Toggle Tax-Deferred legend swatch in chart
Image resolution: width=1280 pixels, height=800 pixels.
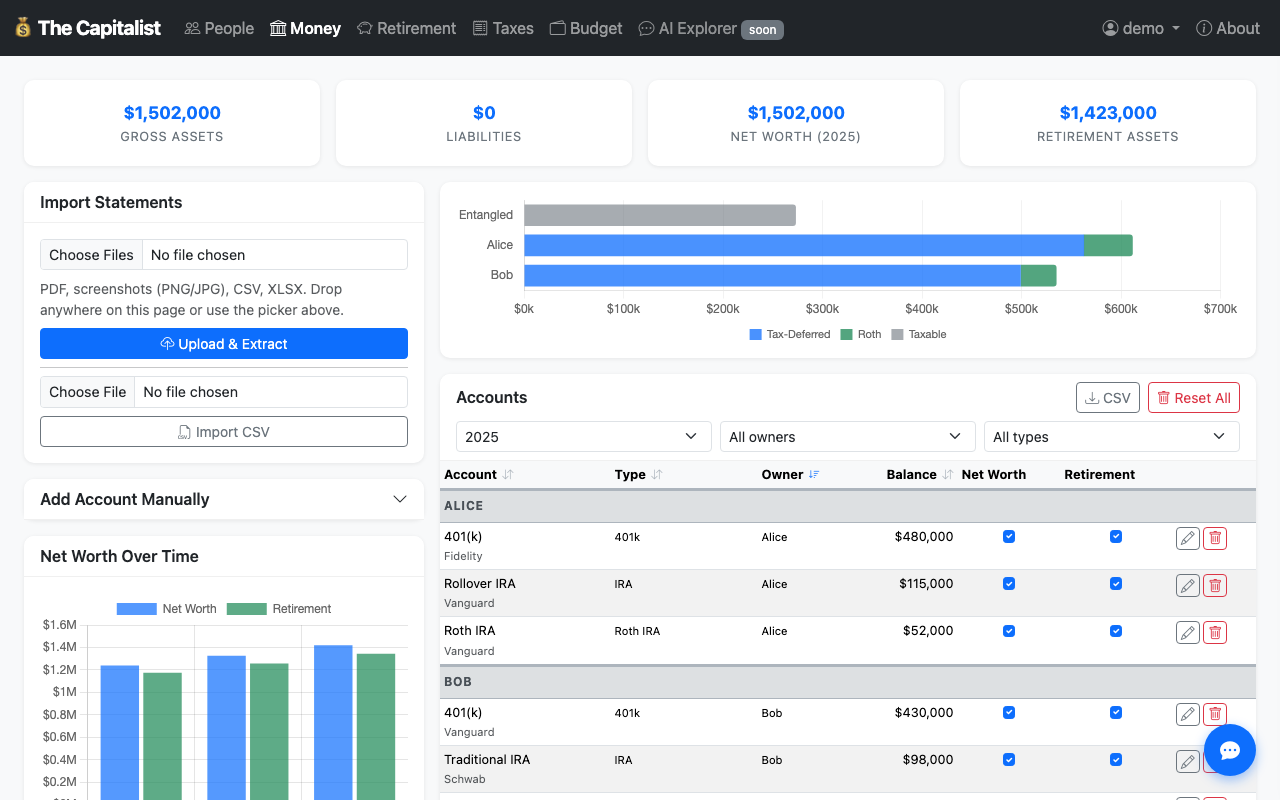[755, 335]
